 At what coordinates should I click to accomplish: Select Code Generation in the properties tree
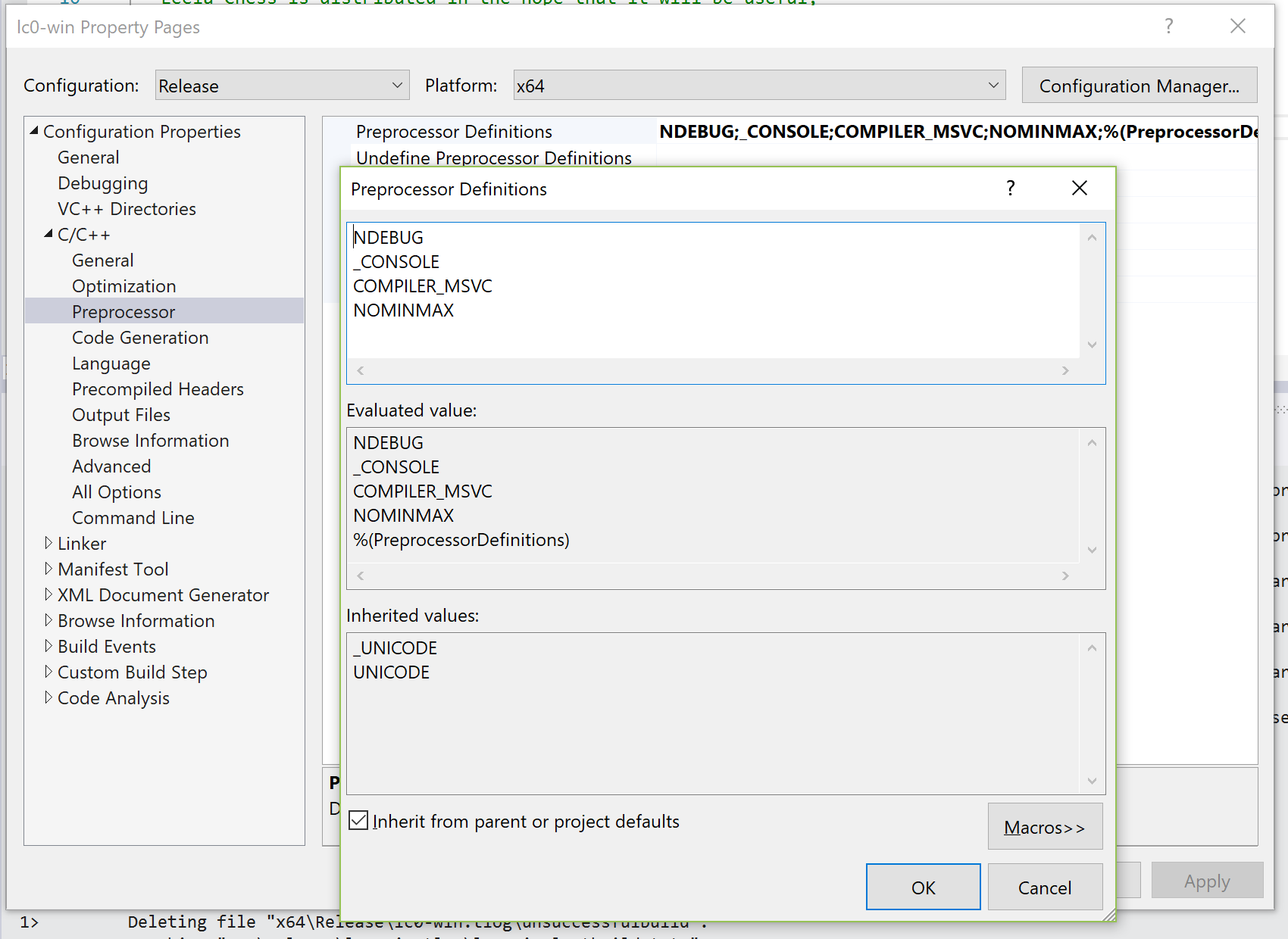(140, 337)
